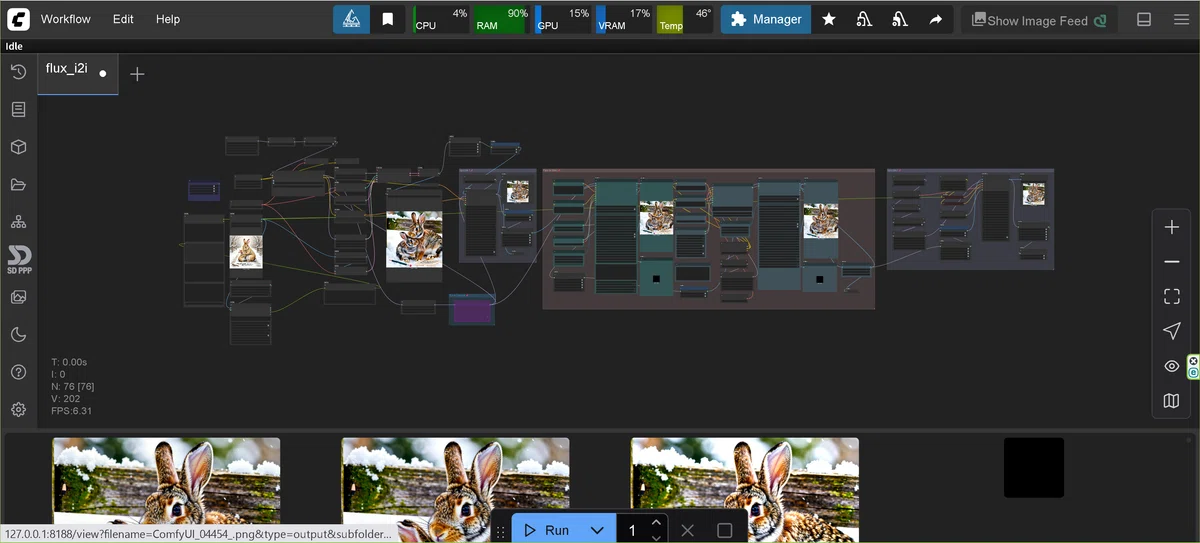Open the SD PPP sidebar panel
Image resolution: width=1200 pixels, height=543 pixels.
(19, 260)
